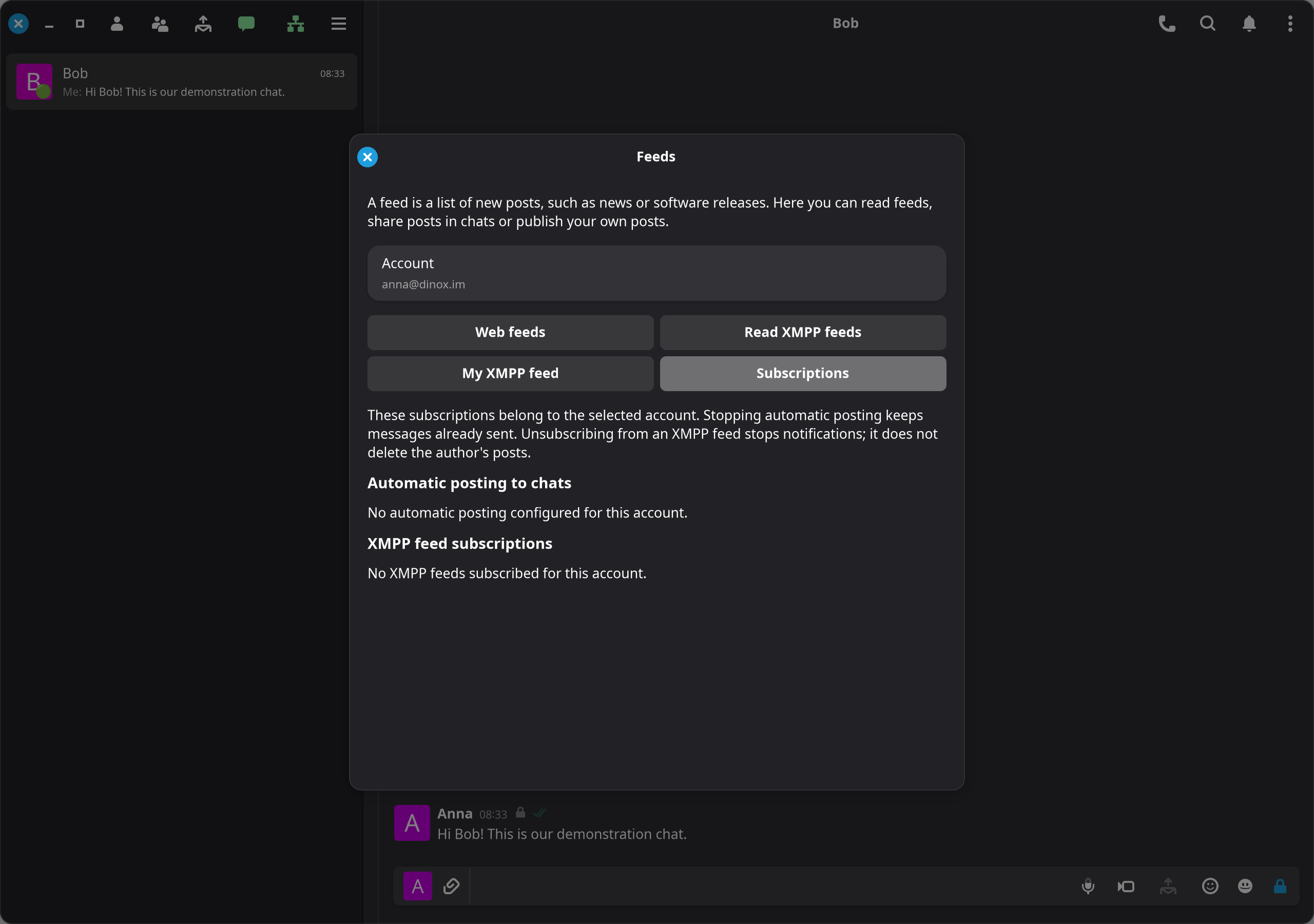Open the emoji picker smiley outline icon
1314x924 pixels.
(1210, 886)
